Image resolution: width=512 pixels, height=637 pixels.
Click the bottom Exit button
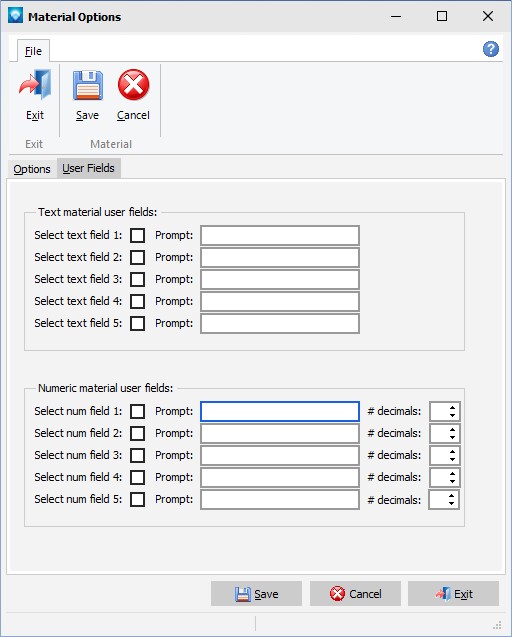coord(453,594)
